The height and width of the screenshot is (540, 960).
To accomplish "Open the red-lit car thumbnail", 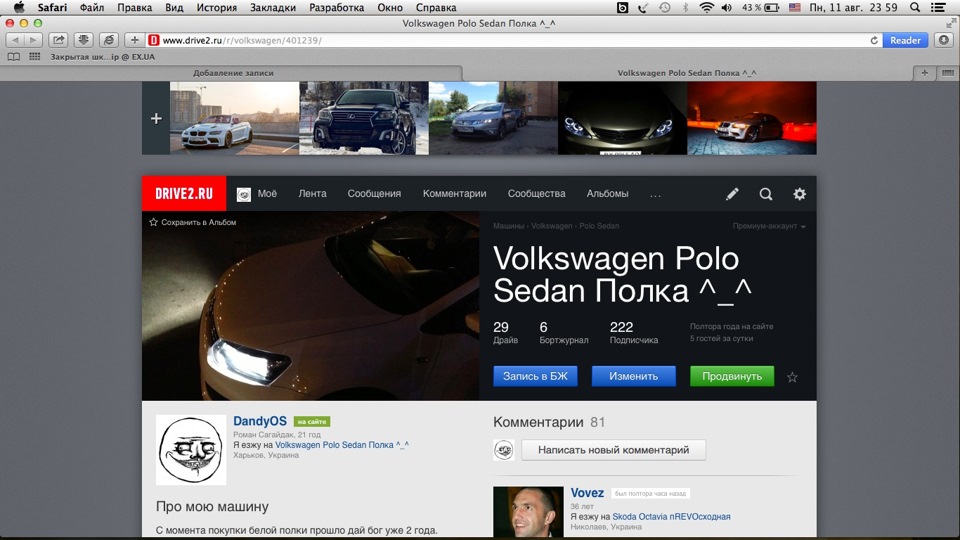I will pyautogui.click(x=752, y=118).
